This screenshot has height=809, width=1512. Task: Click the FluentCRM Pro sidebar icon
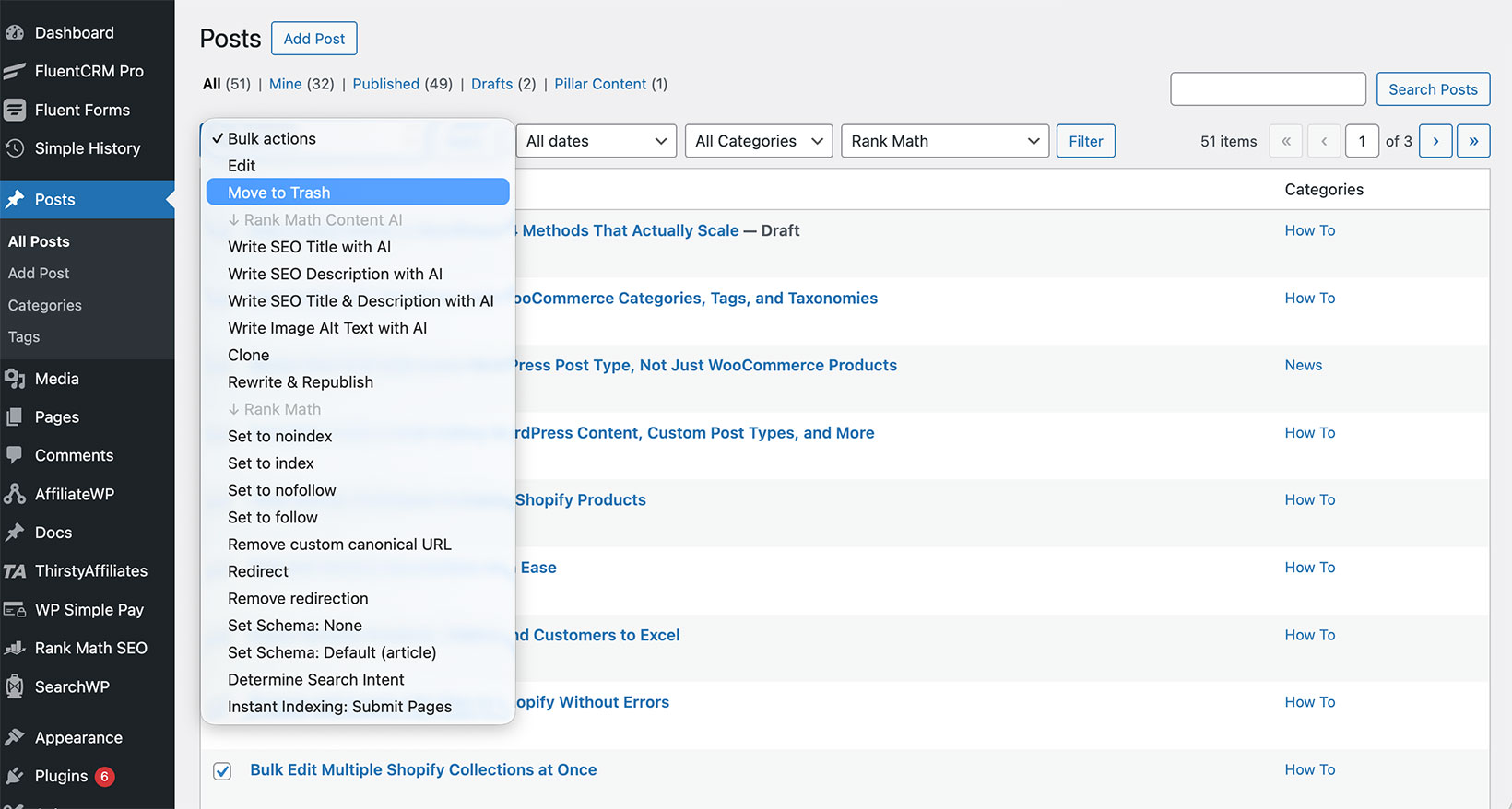[15, 71]
